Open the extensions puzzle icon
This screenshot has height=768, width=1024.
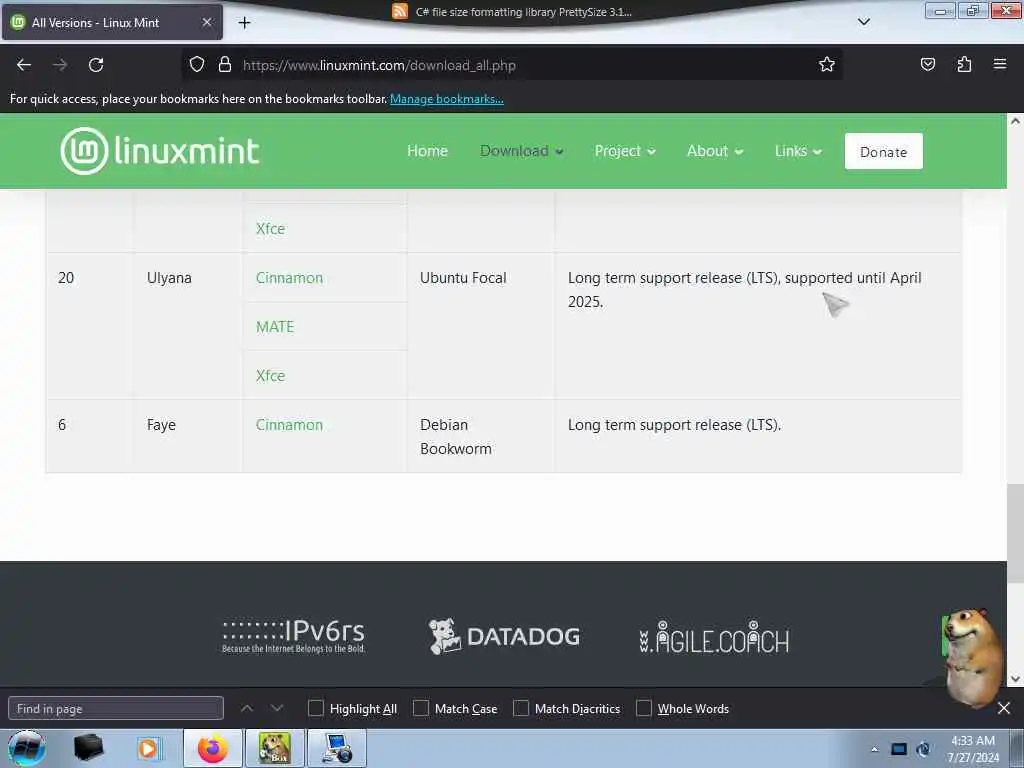point(964,64)
